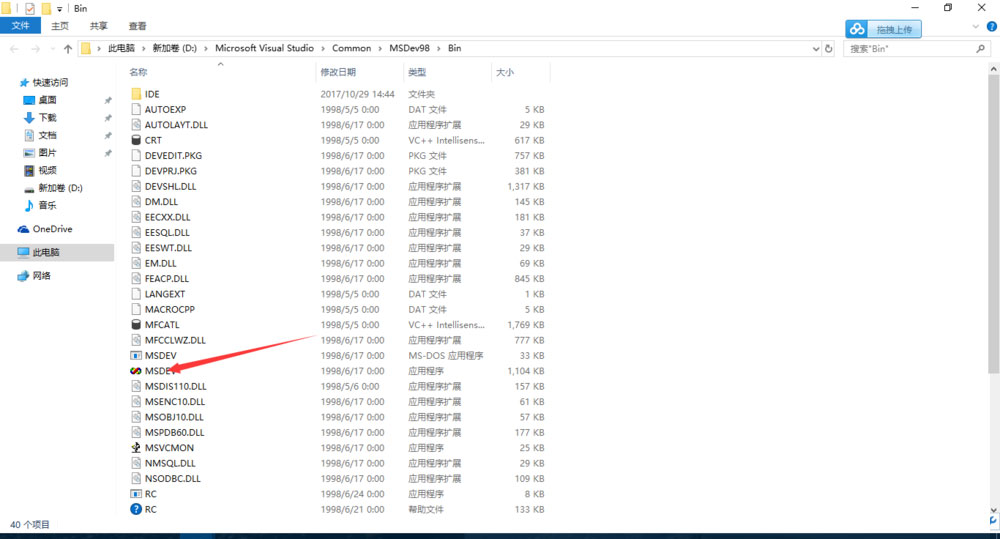
Task: Open the 文件 ribbon tab
Action: point(20,26)
